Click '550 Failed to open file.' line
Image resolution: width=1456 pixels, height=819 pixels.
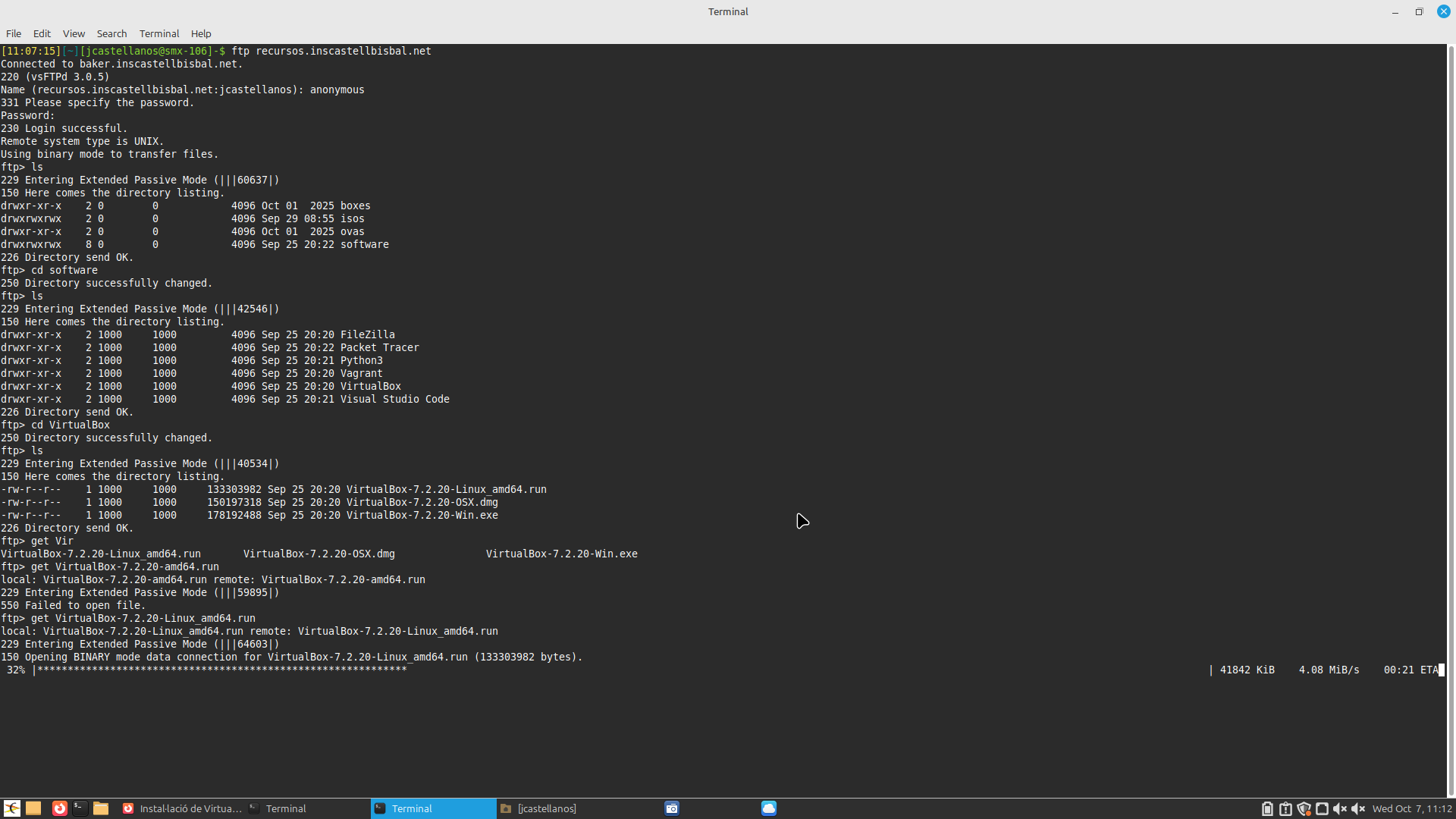[x=74, y=605]
